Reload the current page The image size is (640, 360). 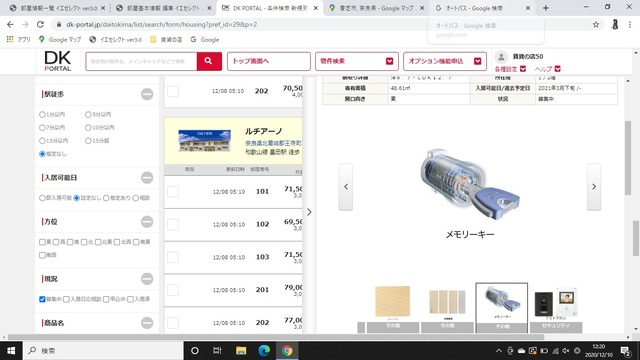[40, 24]
